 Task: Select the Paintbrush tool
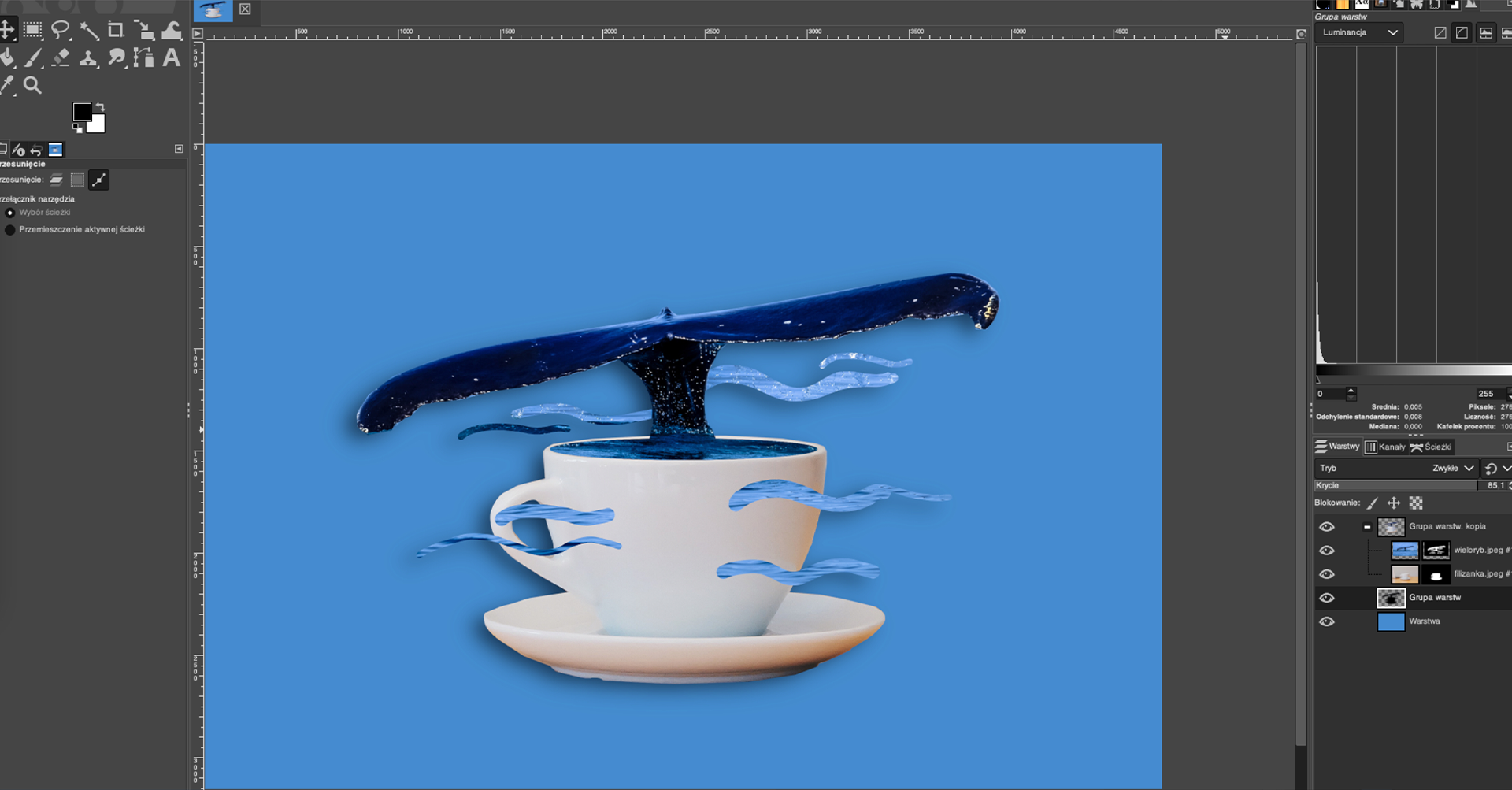coord(33,58)
